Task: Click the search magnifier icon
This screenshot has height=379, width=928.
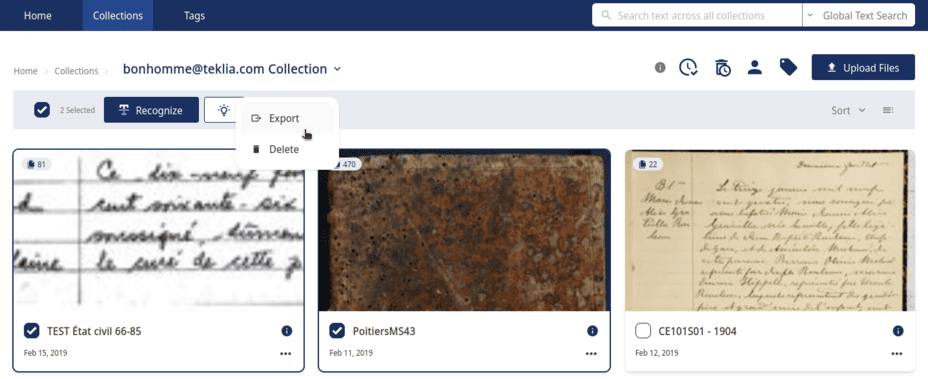Action: pos(605,15)
